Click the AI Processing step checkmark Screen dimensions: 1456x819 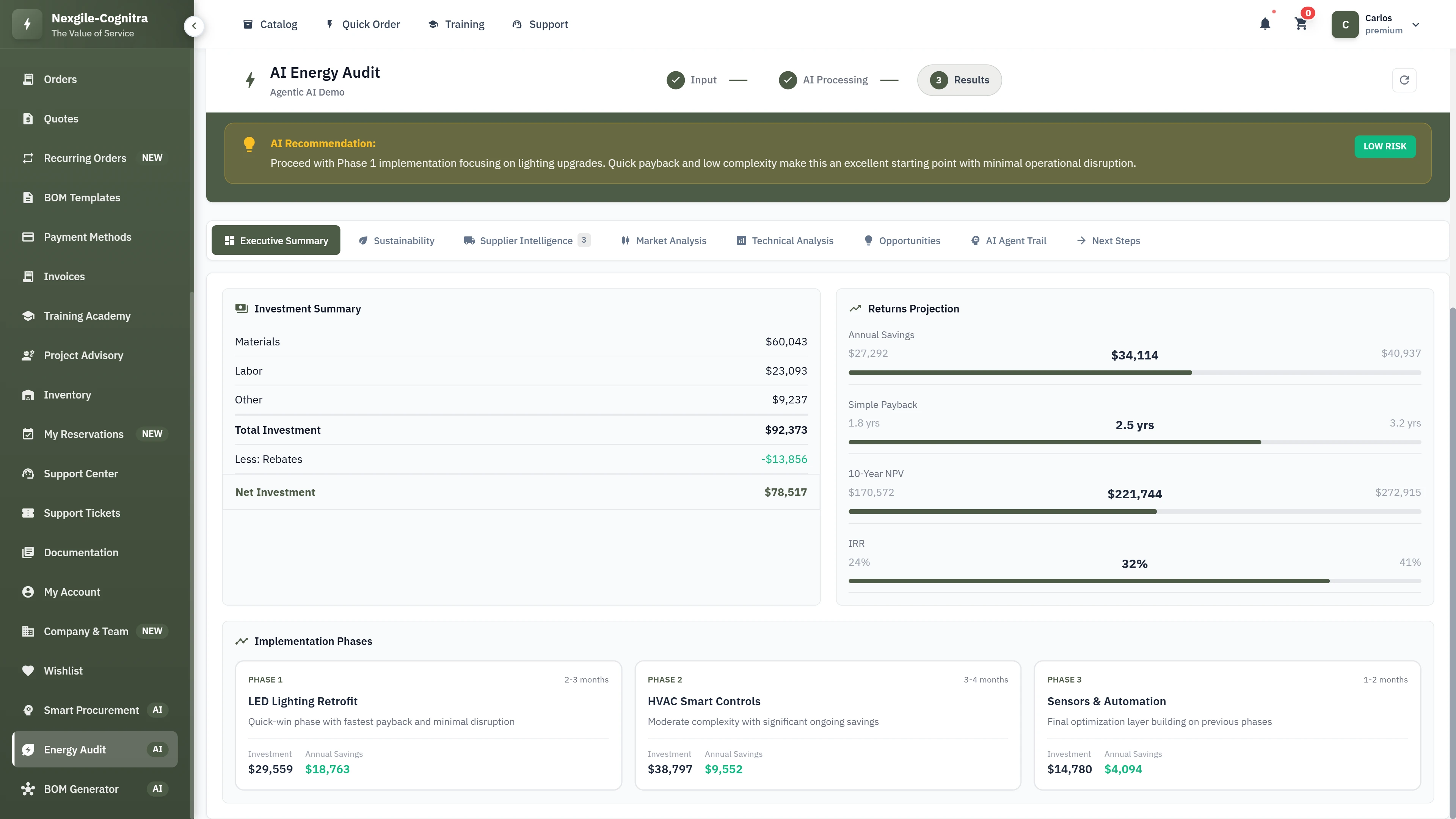pos(788,80)
